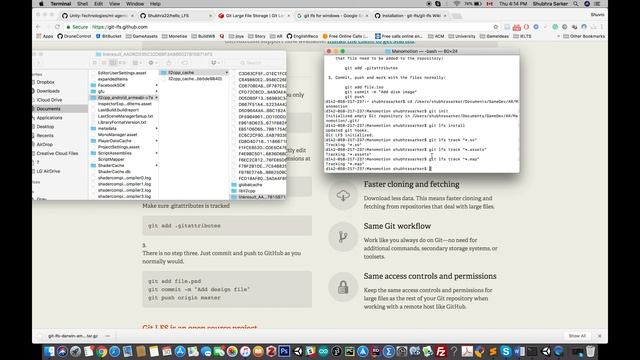
Task: Click Finder share button
Action: (x=169, y=63)
